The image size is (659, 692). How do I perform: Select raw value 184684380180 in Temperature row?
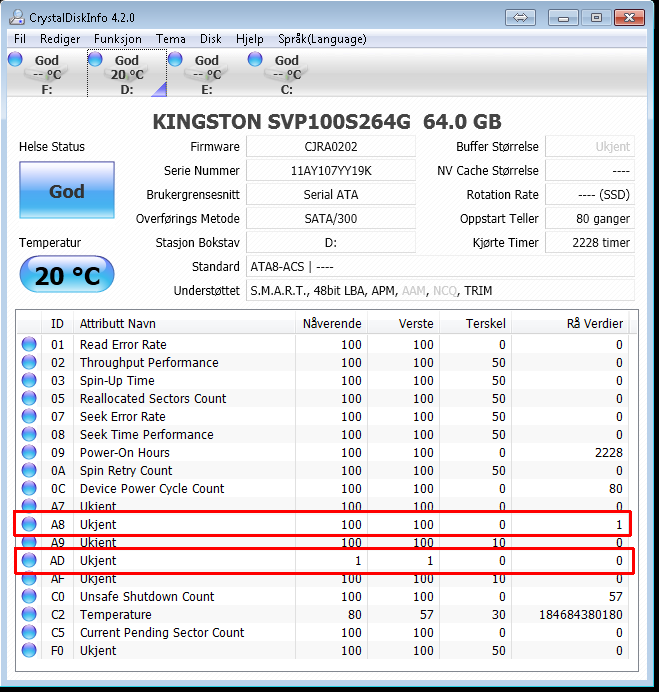pos(580,614)
